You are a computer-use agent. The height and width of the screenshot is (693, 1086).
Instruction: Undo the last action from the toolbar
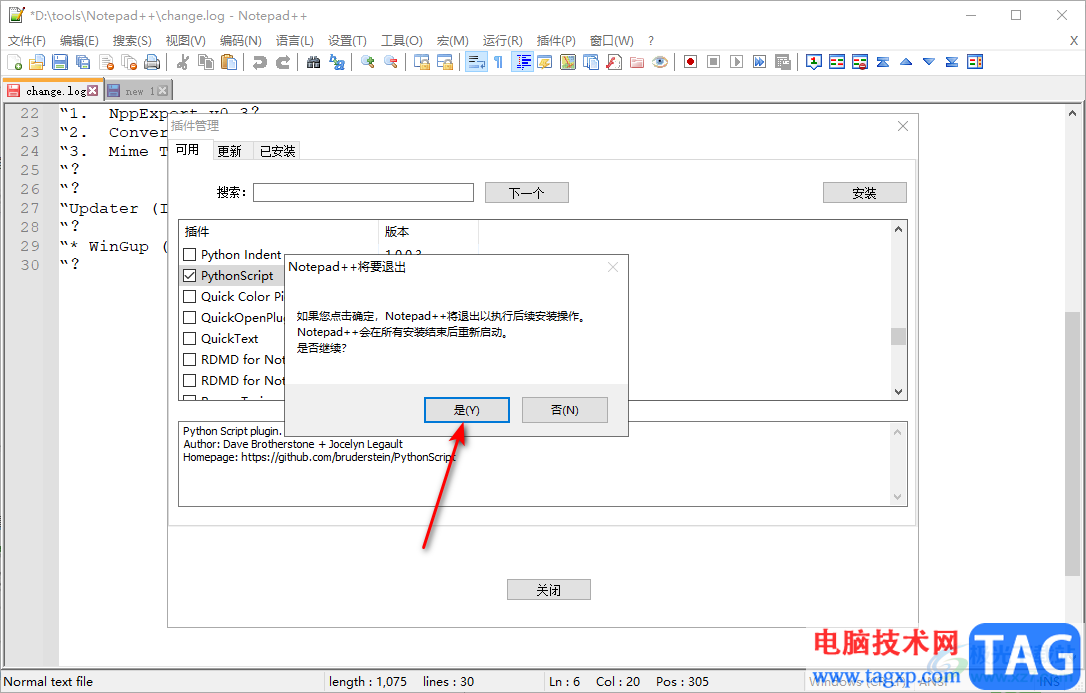click(260, 62)
